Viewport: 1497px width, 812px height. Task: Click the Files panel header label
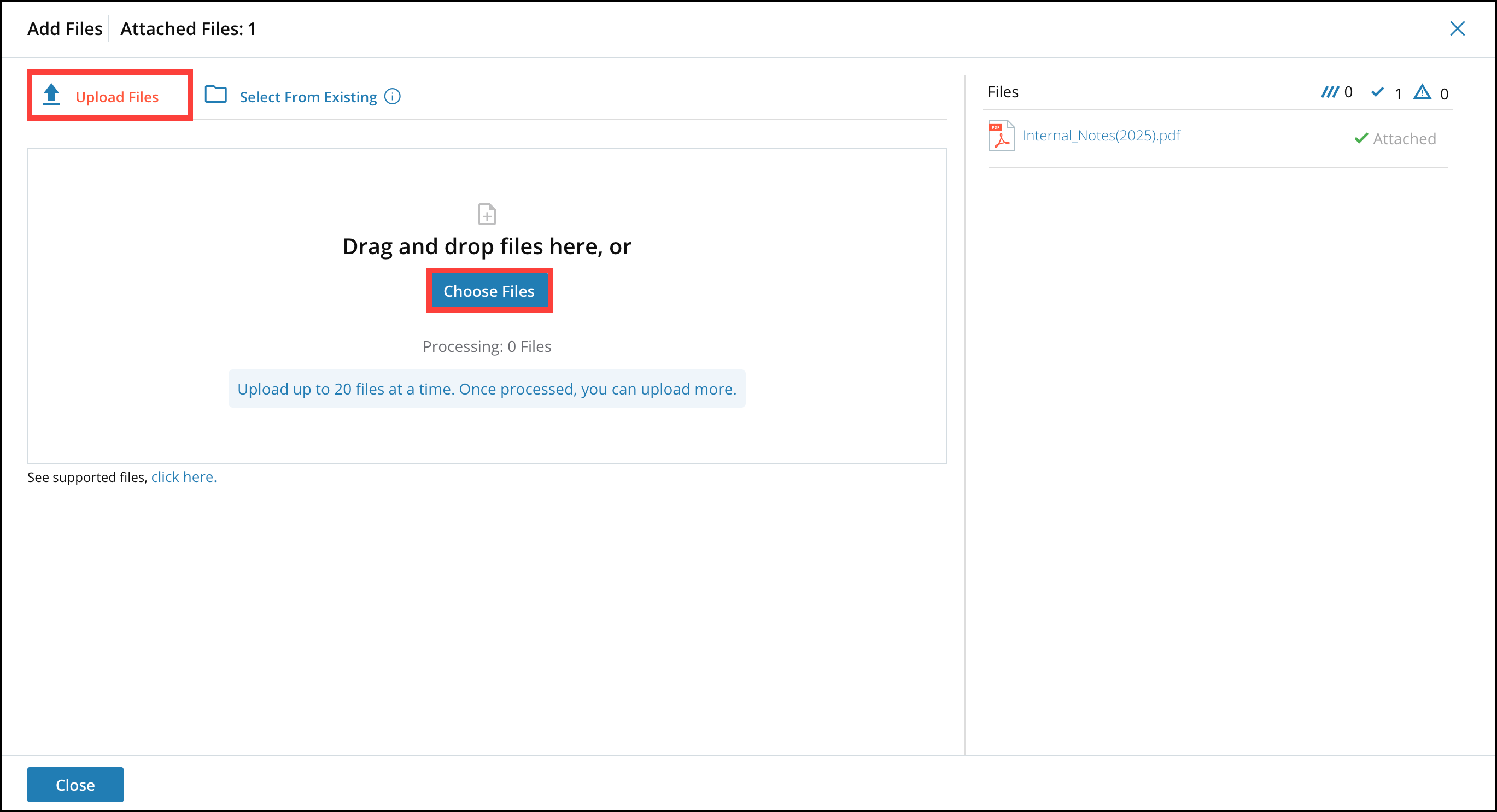point(1003,91)
